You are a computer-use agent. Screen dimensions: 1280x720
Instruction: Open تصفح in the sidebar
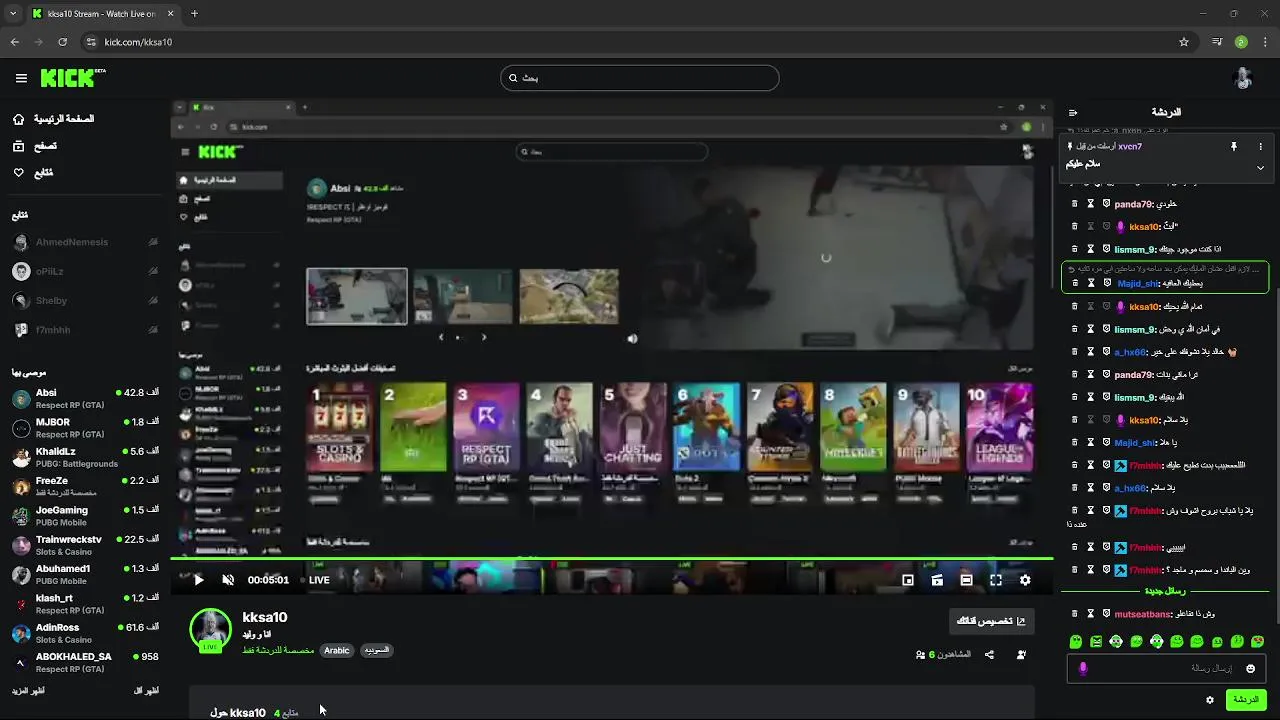click(x=45, y=146)
